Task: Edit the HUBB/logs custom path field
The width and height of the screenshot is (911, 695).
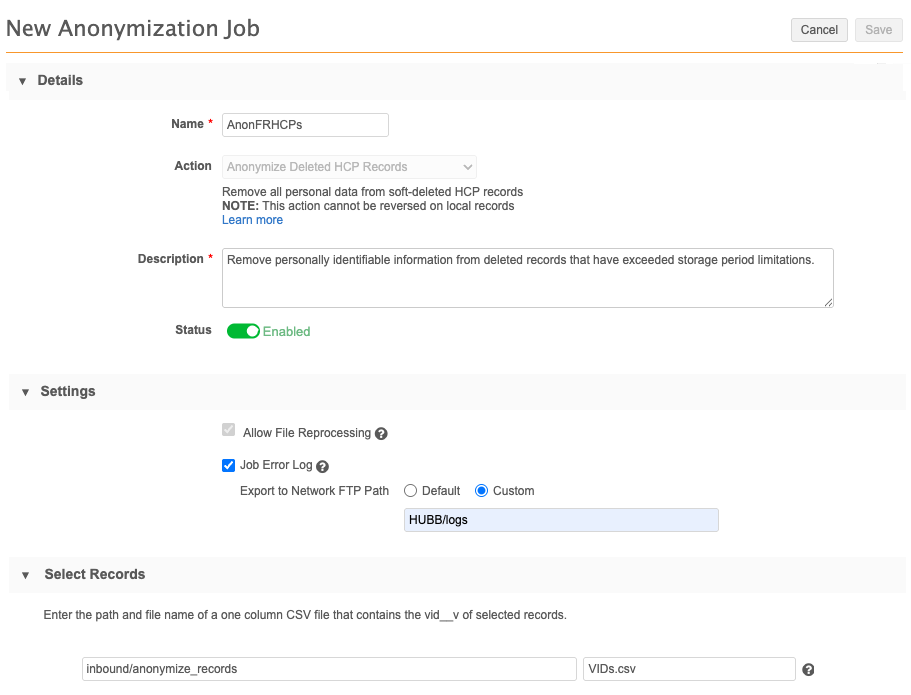Action: pos(561,520)
